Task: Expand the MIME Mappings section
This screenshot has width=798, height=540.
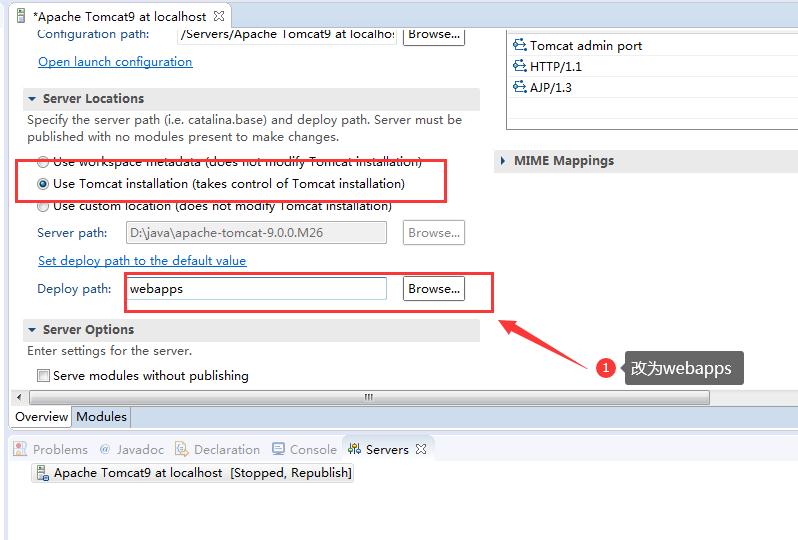Action: tap(503, 161)
